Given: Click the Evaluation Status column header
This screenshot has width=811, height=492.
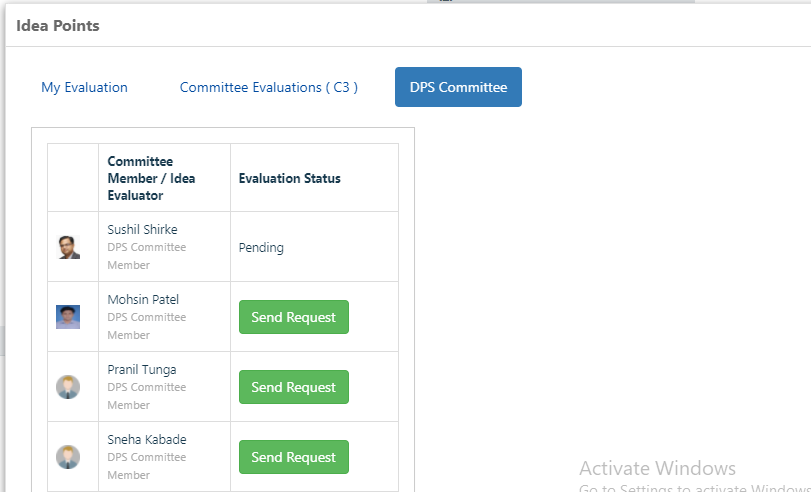Looking at the screenshot, I should click(290, 178).
